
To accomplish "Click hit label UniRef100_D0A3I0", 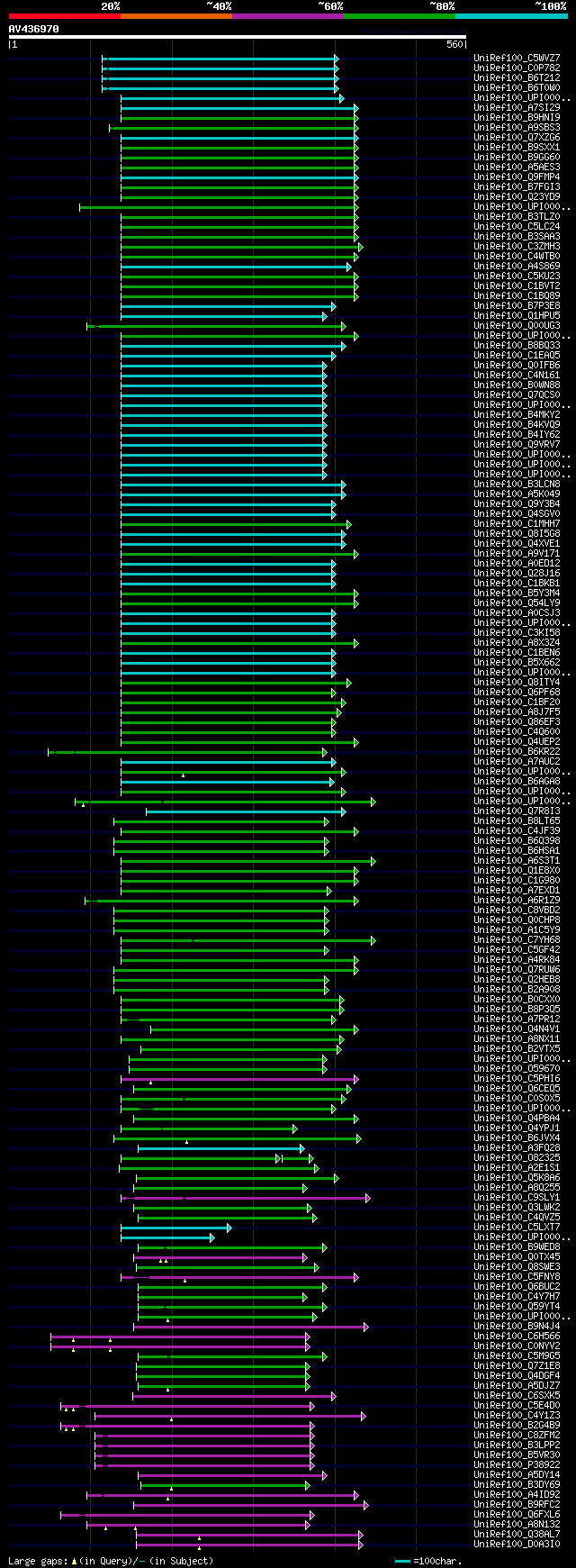I will (517, 1544).
